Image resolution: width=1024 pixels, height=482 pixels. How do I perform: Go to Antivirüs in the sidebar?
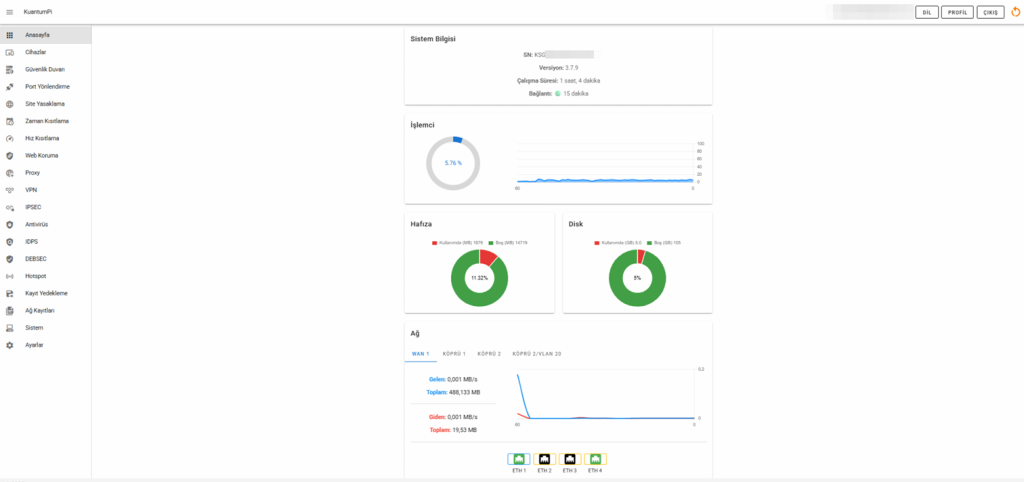pyautogui.click(x=37, y=224)
